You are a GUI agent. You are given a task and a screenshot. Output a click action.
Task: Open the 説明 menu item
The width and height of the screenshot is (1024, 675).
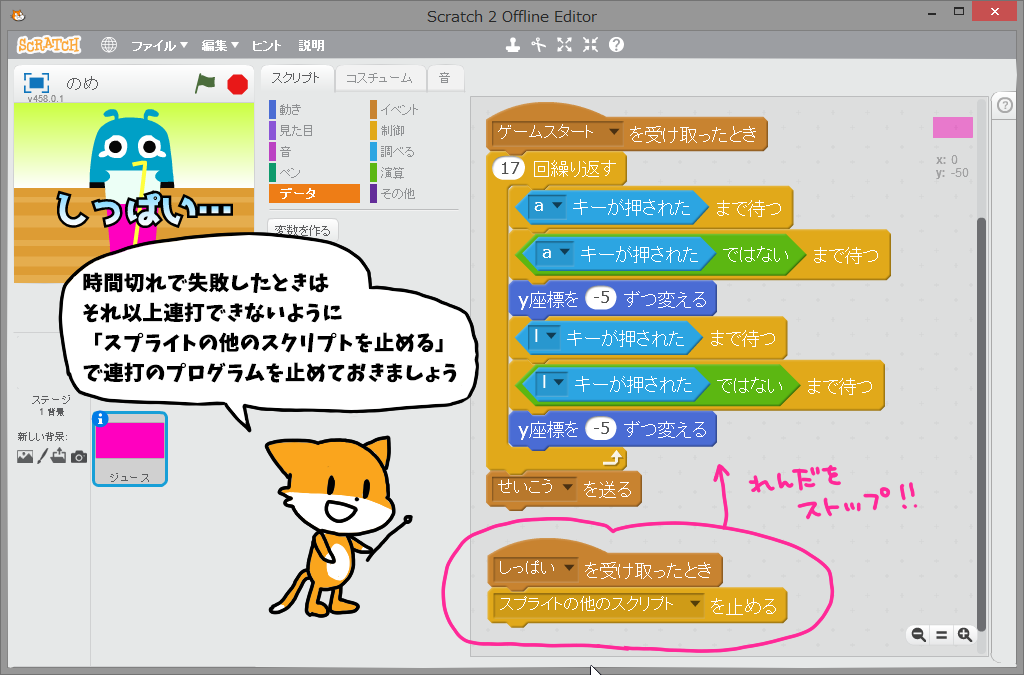pyautogui.click(x=312, y=45)
